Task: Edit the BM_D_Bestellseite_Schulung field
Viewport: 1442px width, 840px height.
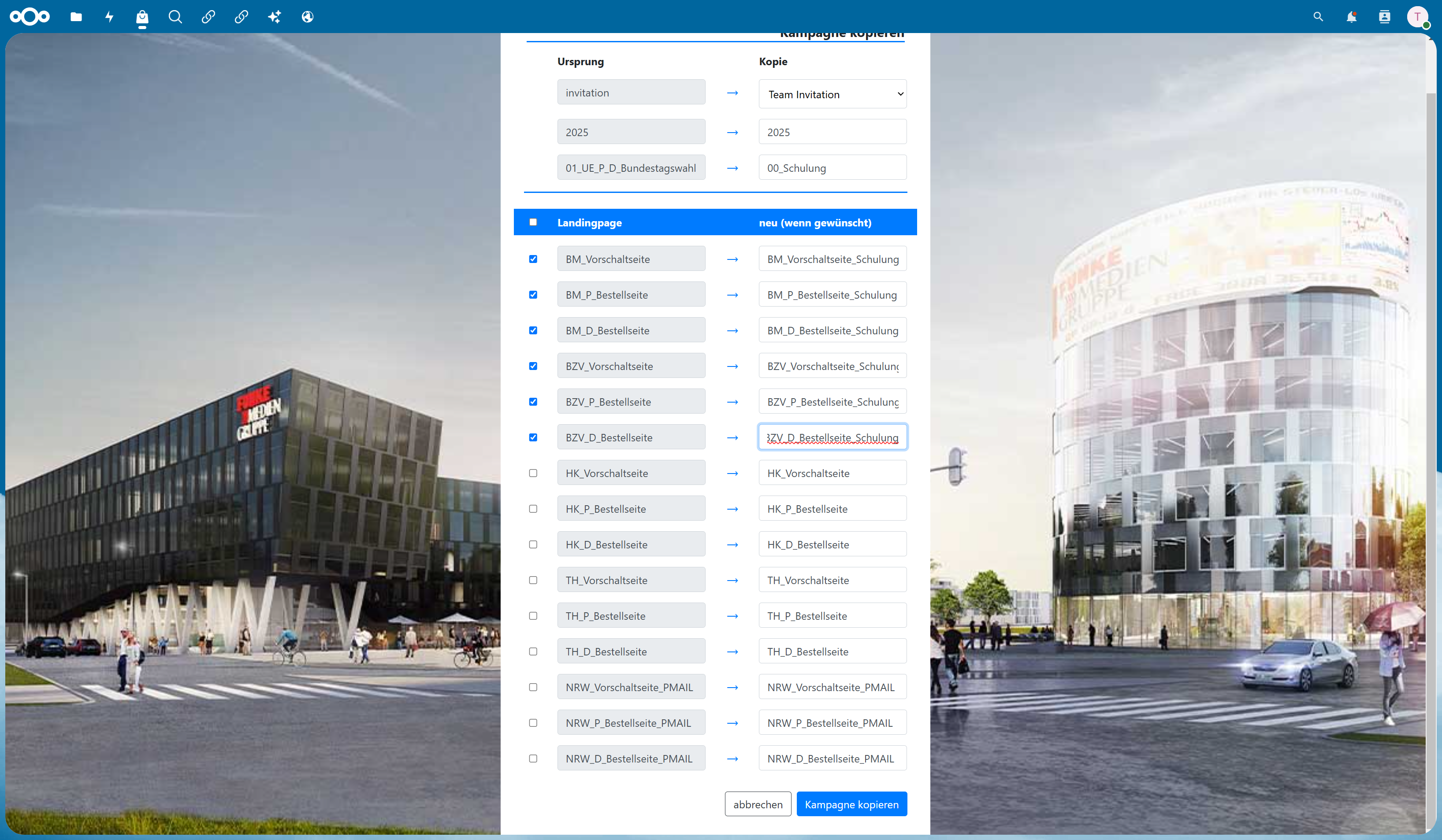Action: point(832,330)
